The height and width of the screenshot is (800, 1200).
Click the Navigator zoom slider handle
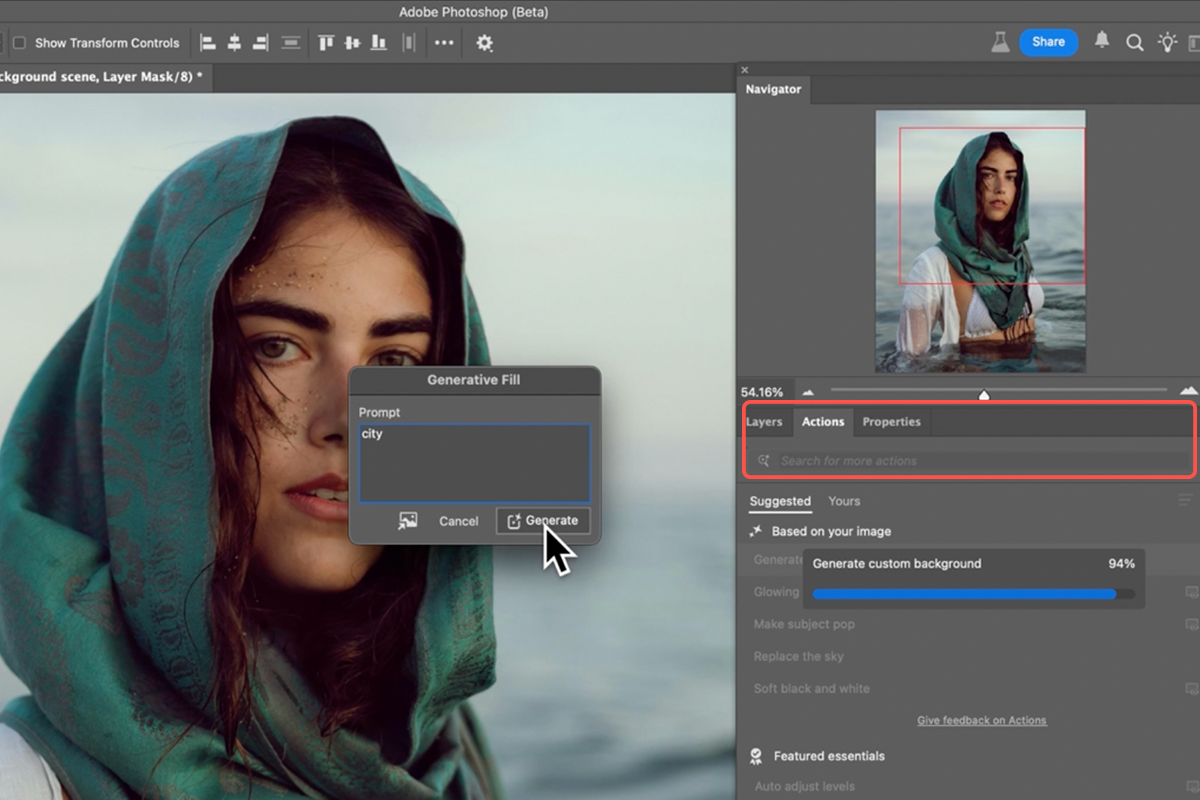984,394
